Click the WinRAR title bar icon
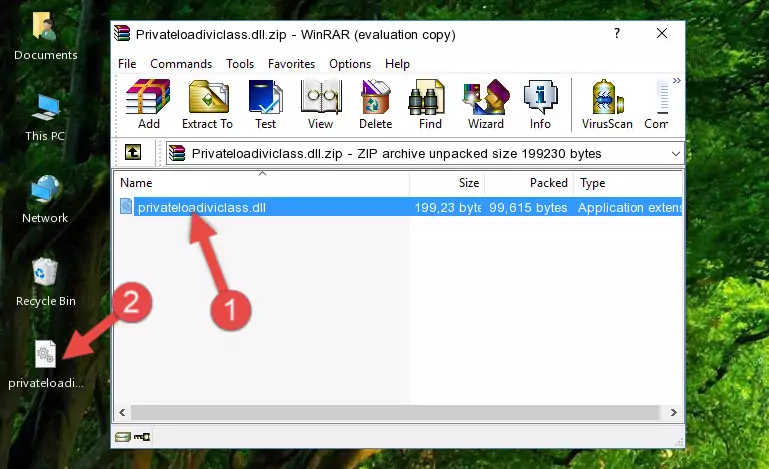Viewport: 769px width, 469px height. [x=123, y=33]
